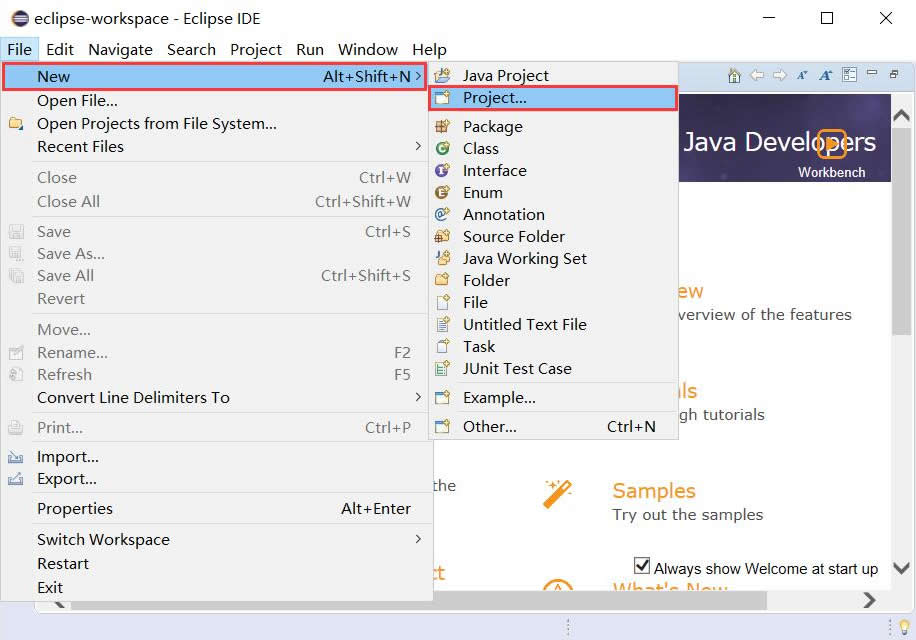Open the Window menu
The width and height of the screenshot is (916, 640).
pyautogui.click(x=367, y=49)
